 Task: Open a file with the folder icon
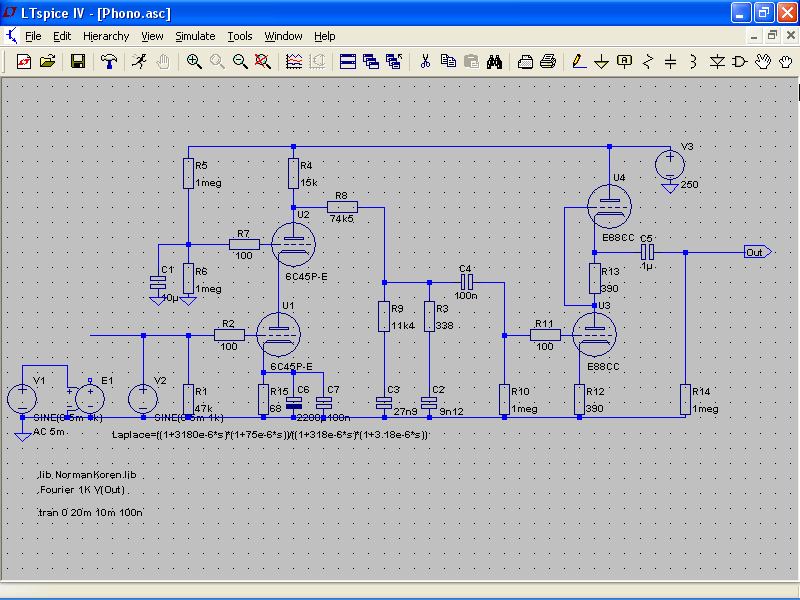point(47,62)
